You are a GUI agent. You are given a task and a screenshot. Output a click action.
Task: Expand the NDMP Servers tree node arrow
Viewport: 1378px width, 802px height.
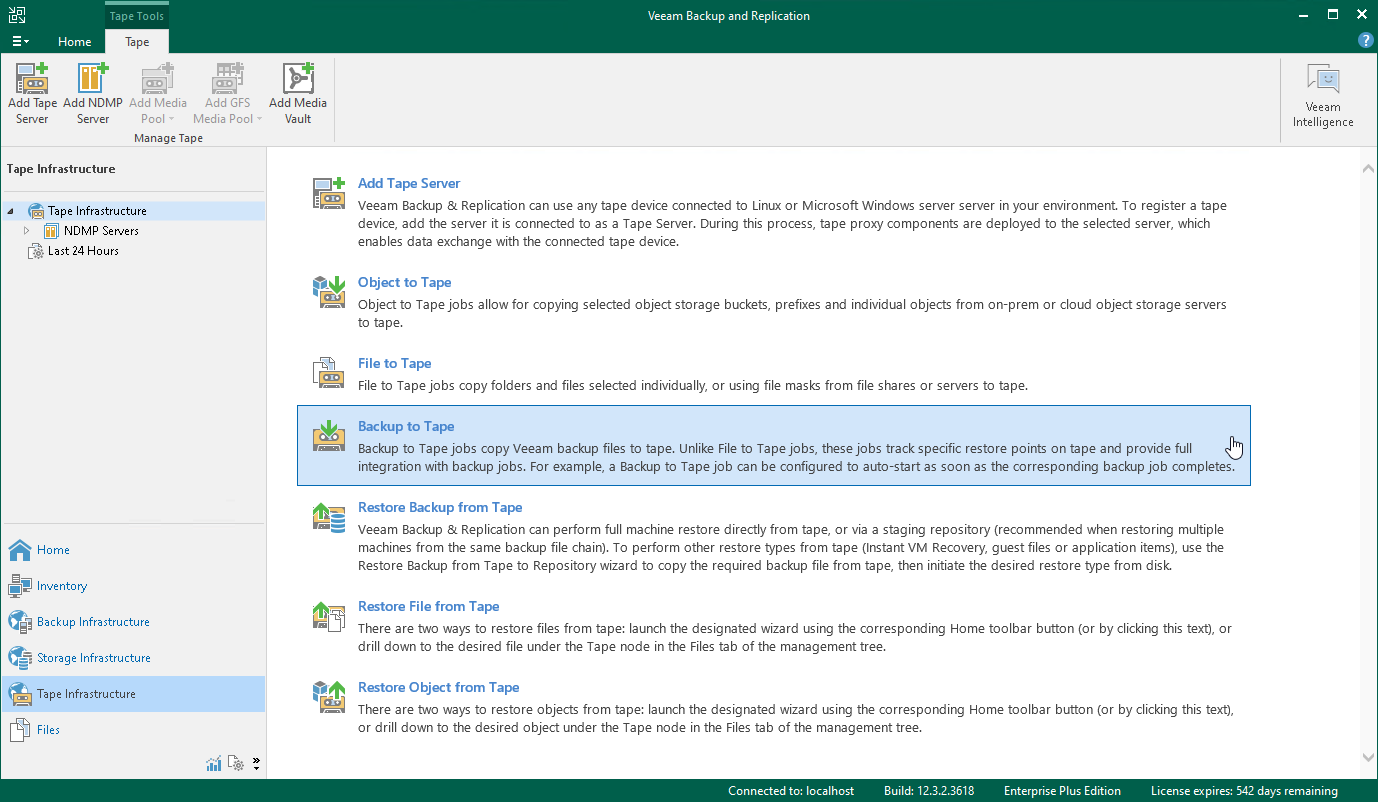[x=27, y=231]
